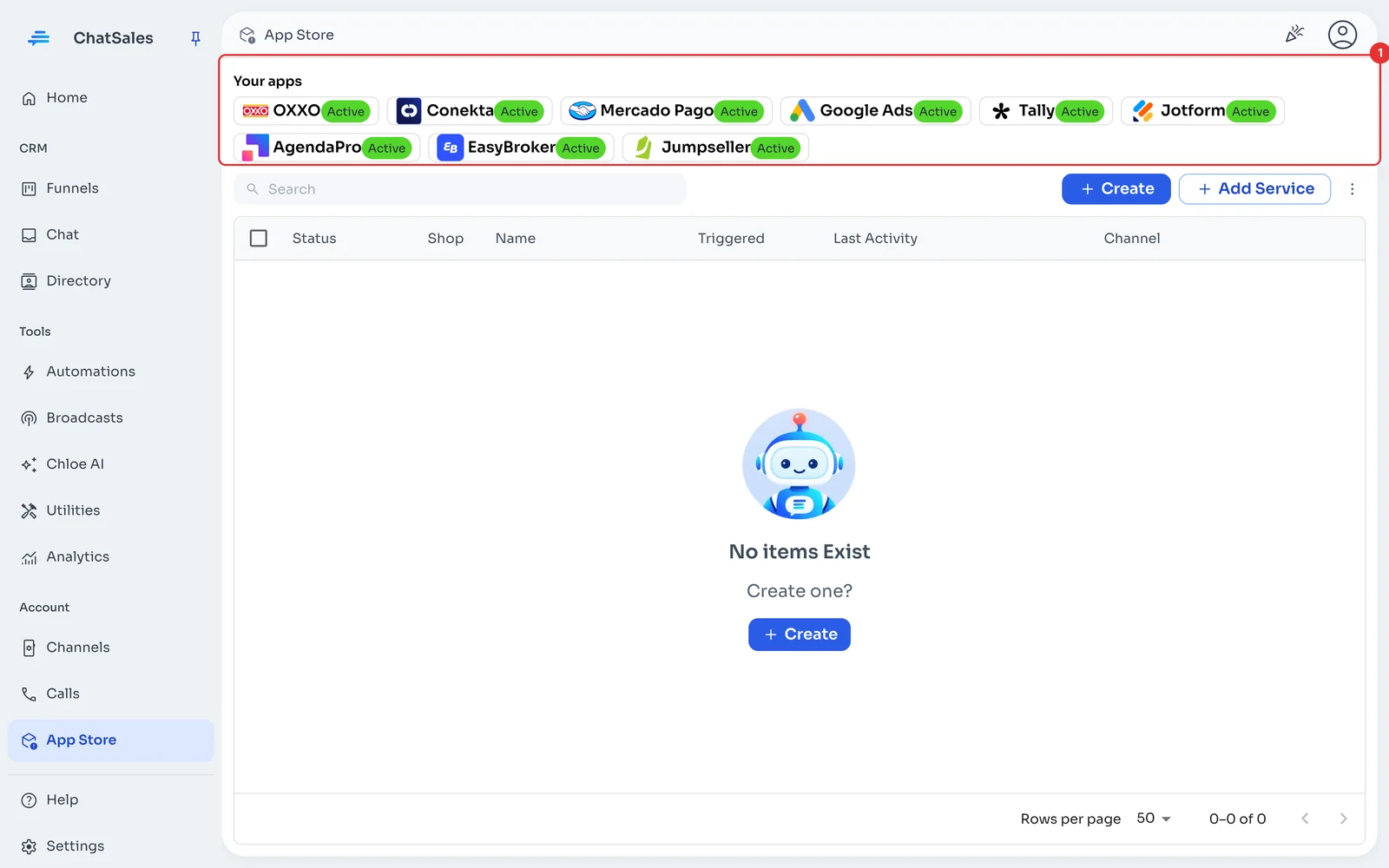
Task: Click the Conekta app logo
Action: coord(409,111)
